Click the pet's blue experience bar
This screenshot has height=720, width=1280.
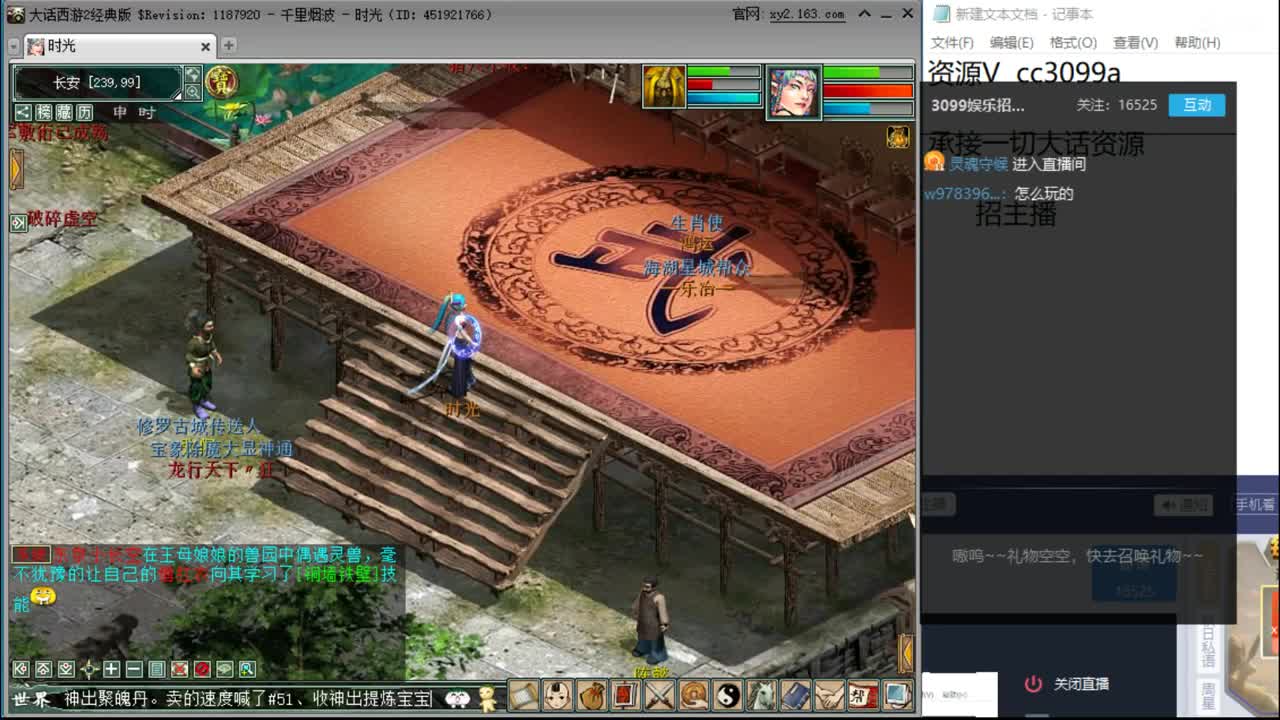pyautogui.click(x=725, y=99)
